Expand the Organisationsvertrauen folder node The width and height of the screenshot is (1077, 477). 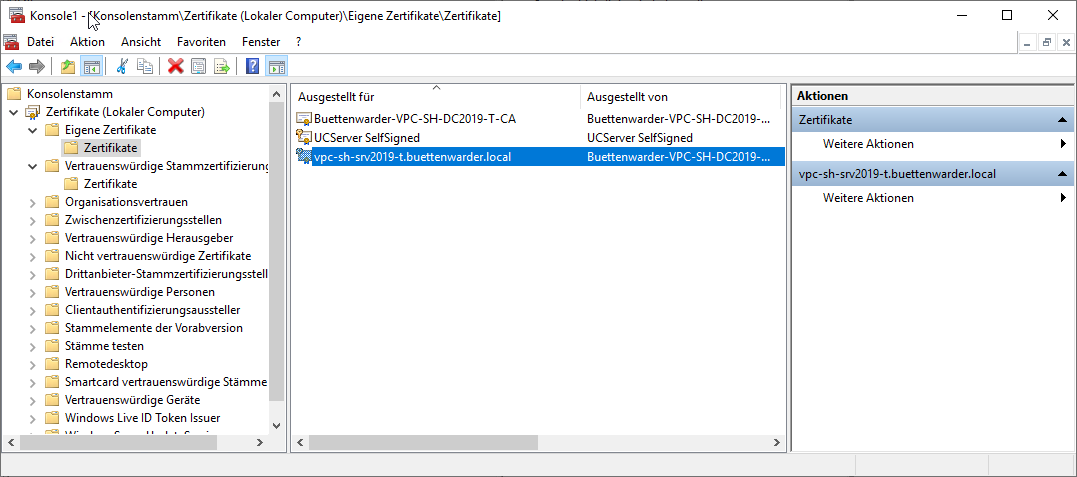coord(33,202)
